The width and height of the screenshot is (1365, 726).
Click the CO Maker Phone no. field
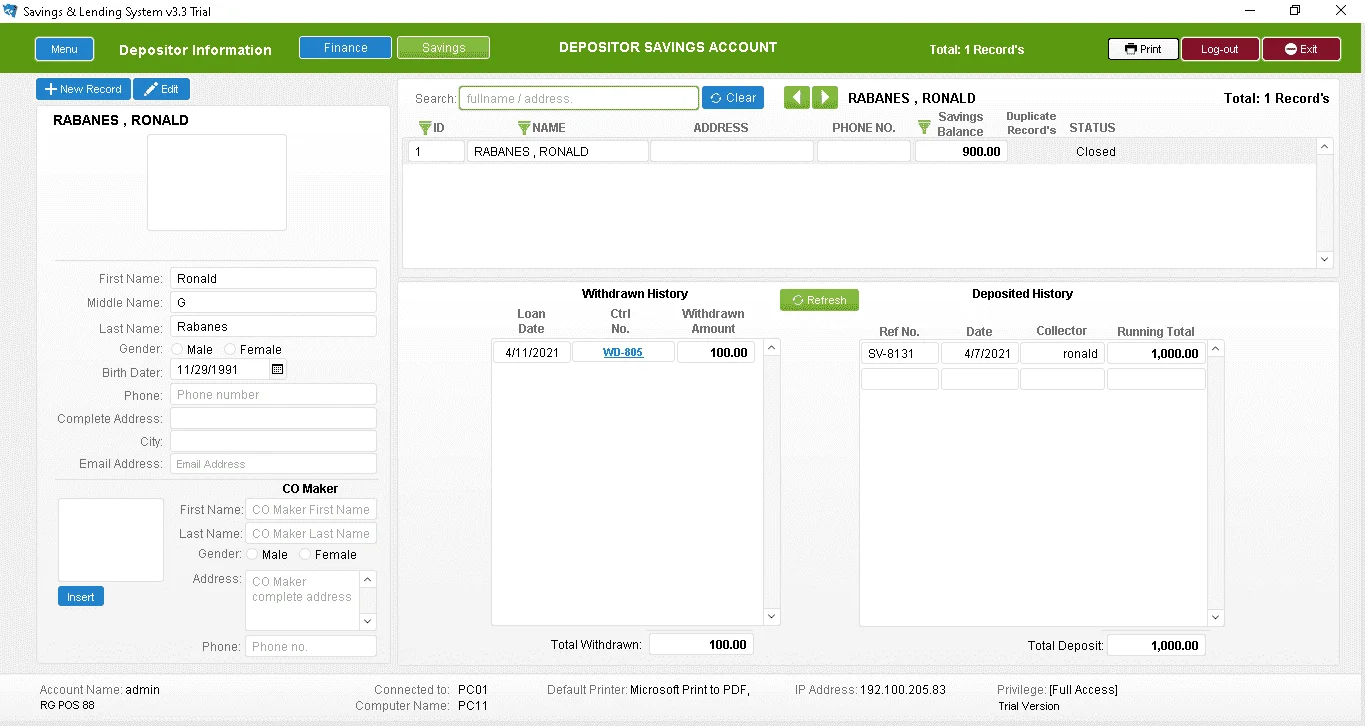click(x=311, y=647)
